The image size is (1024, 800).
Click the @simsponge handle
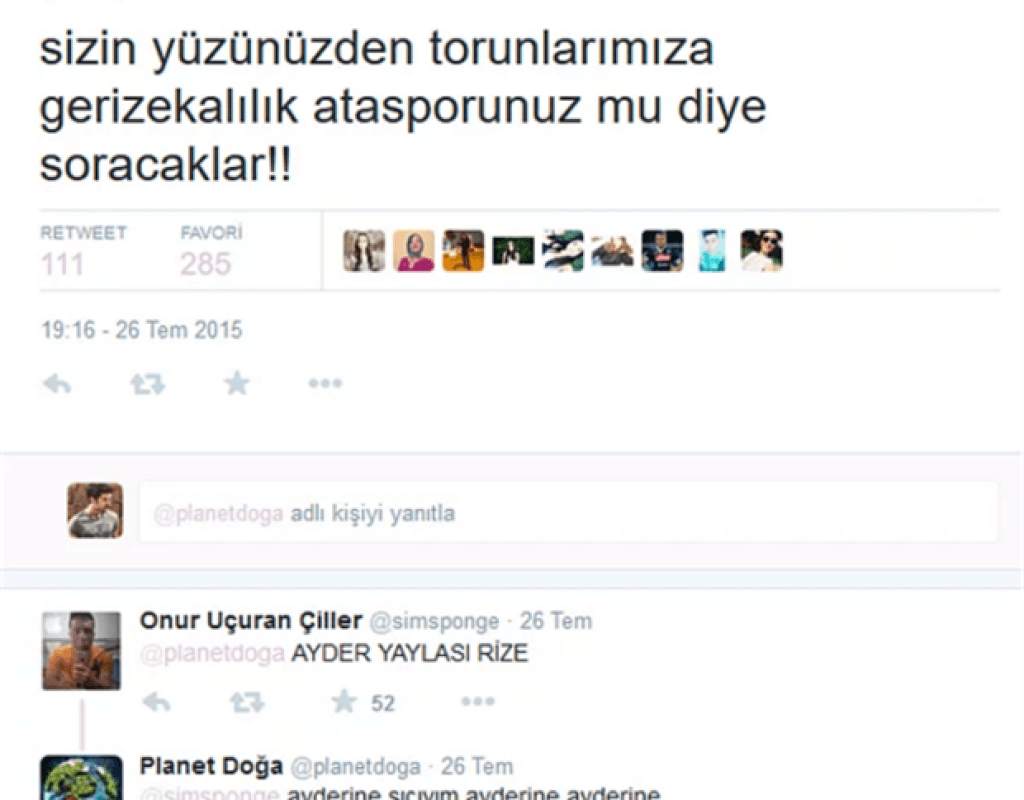[x=434, y=621]
